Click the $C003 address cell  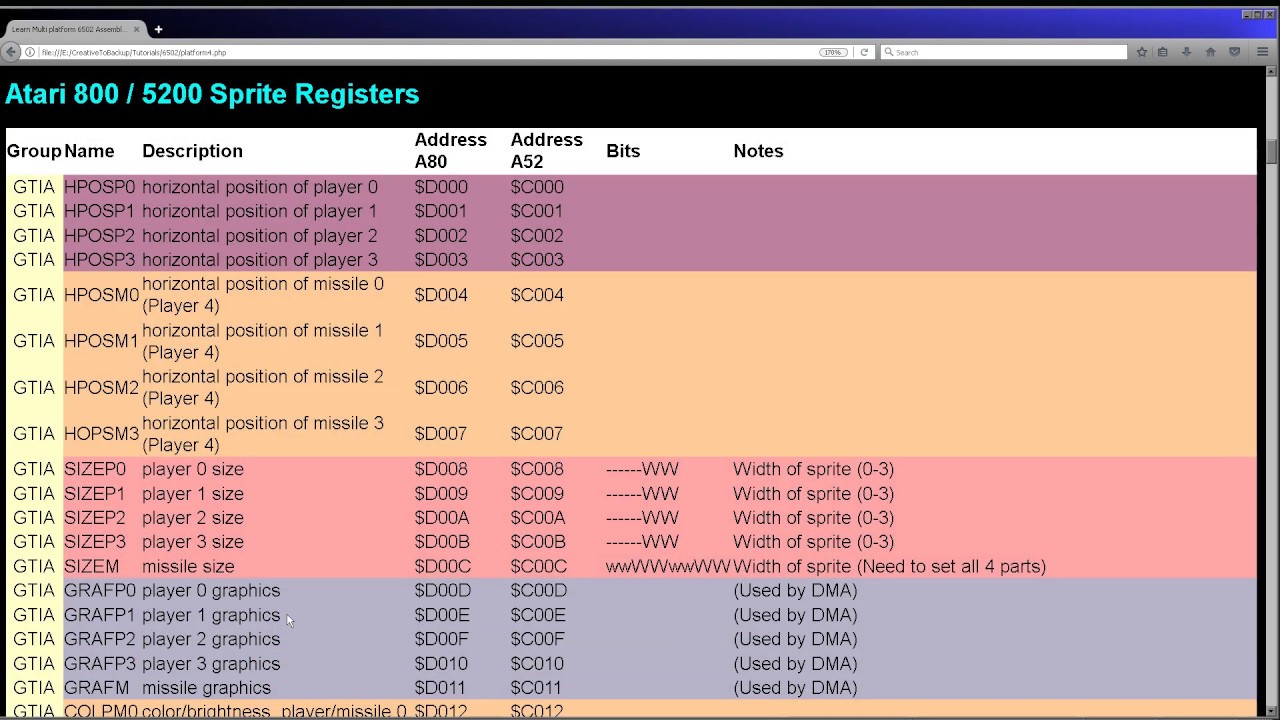click(537, 260)
